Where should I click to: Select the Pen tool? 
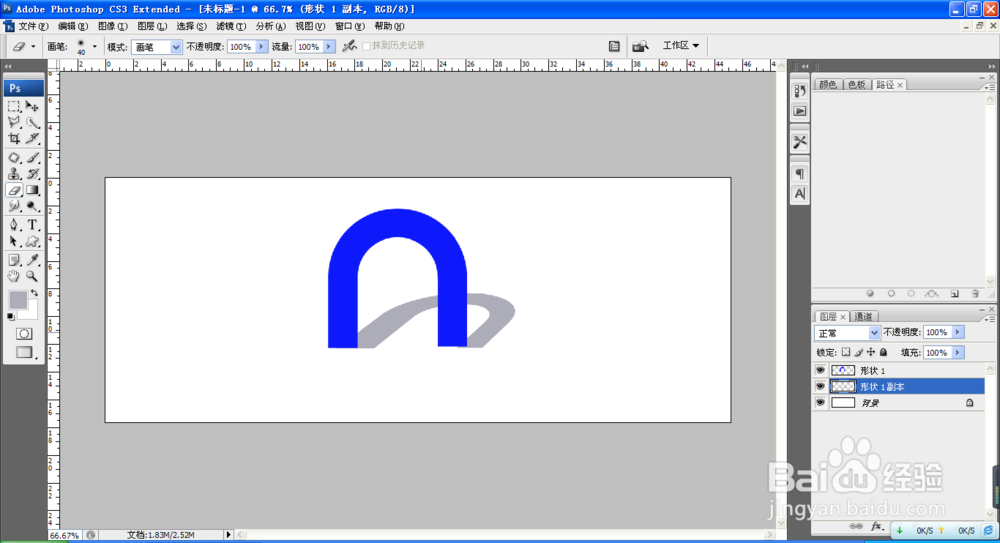[x=14, y=225]
